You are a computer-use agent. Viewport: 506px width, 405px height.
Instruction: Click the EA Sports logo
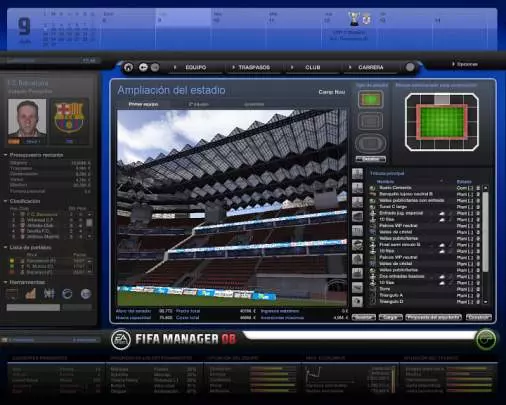coord(121,339)
